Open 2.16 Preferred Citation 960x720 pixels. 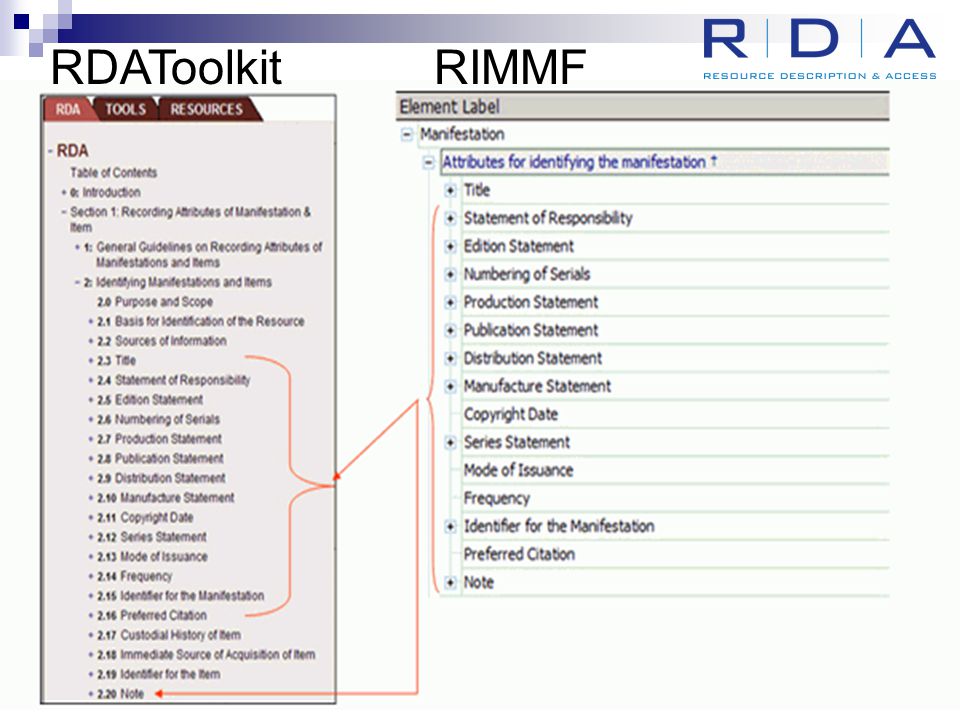[152, 615]
